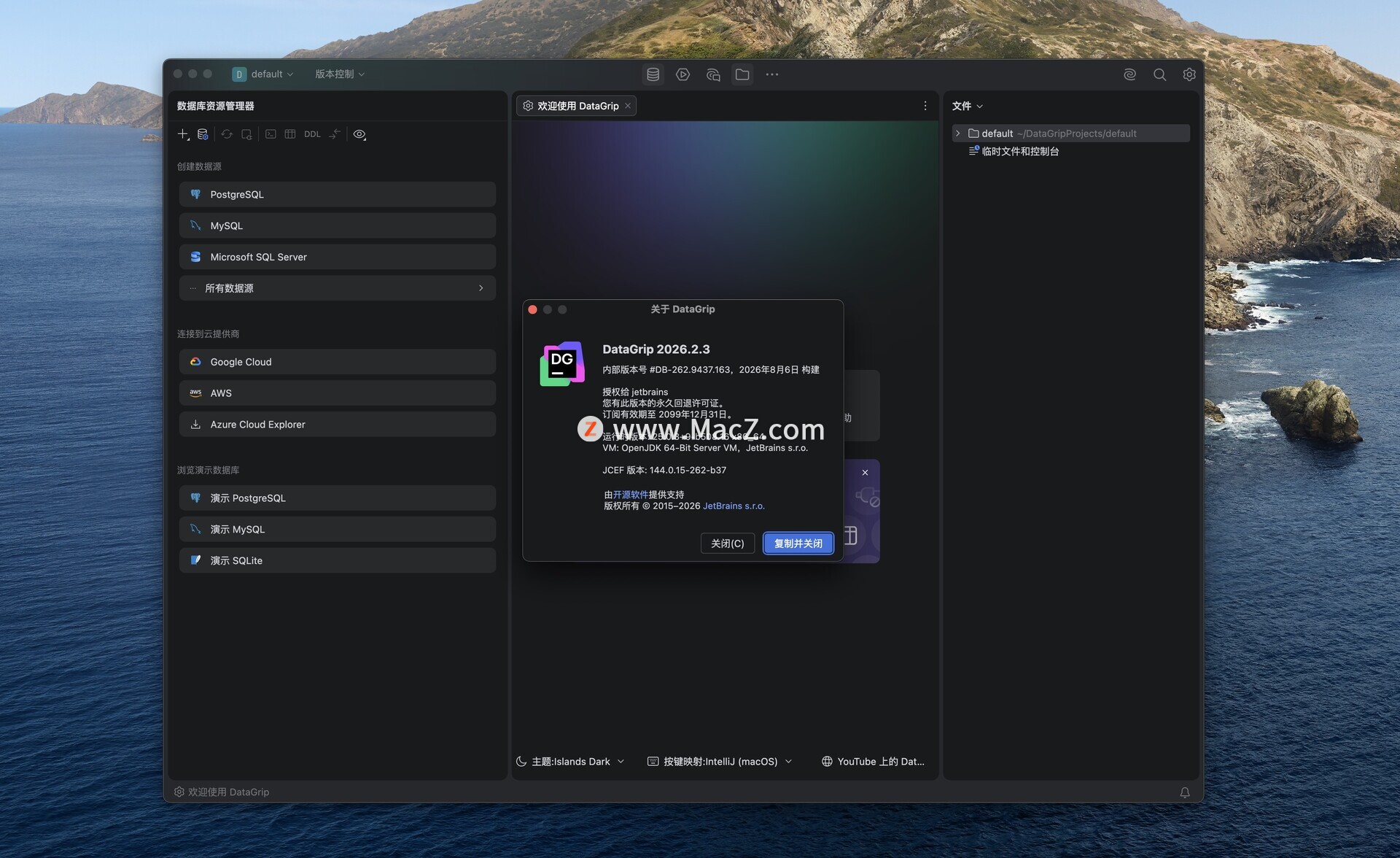Click the 订阅有效期至 2099年12月31日 line
The image size is (1400, 858).
(668, 414)
